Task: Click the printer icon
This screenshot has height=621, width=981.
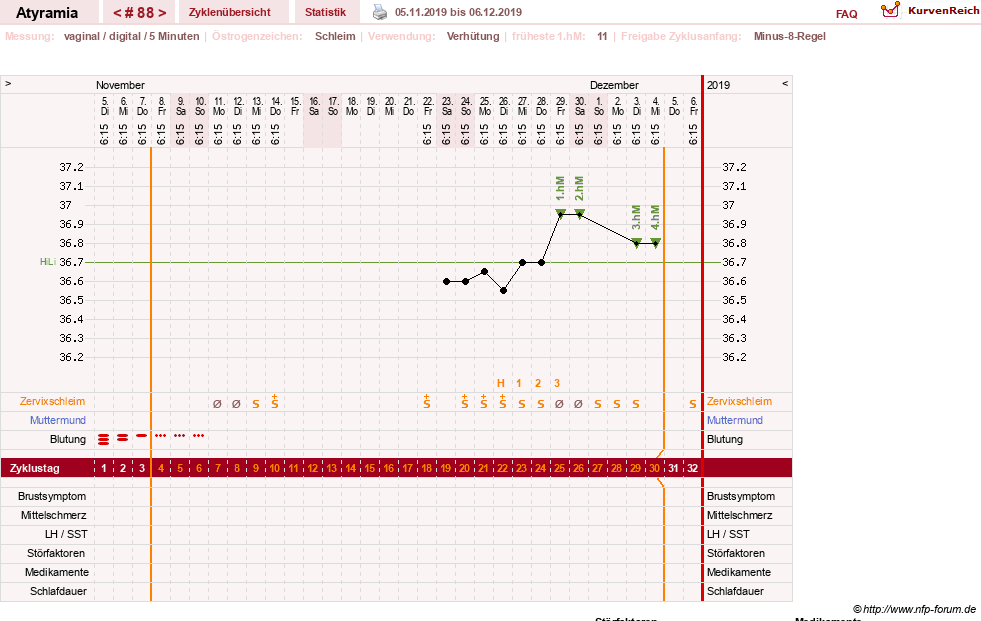Action: click(x=380, y=12)
